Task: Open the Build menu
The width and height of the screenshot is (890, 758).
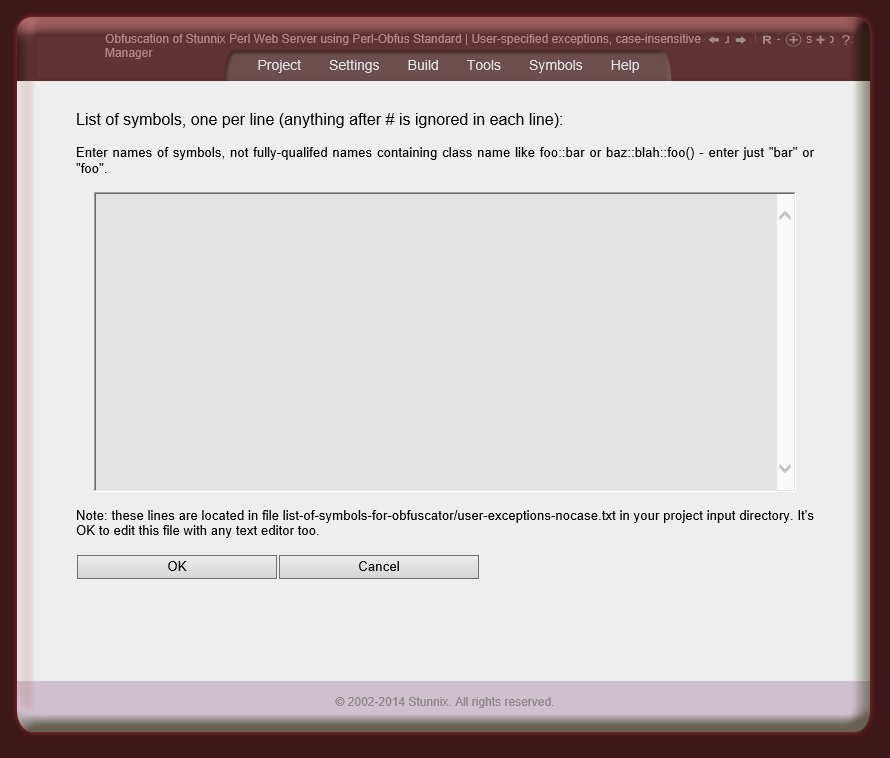Action: coord(422,65)
